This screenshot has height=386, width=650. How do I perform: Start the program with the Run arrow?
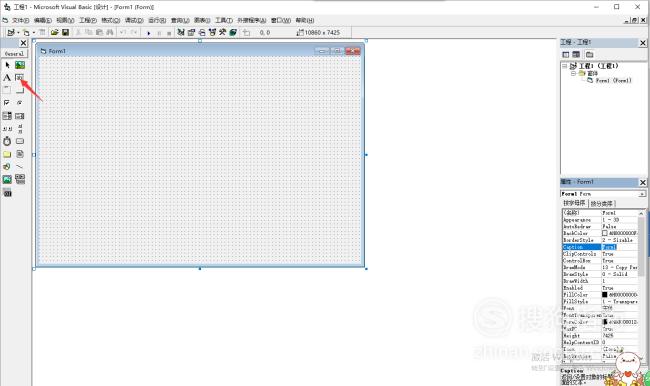click(x=148, y=33)
